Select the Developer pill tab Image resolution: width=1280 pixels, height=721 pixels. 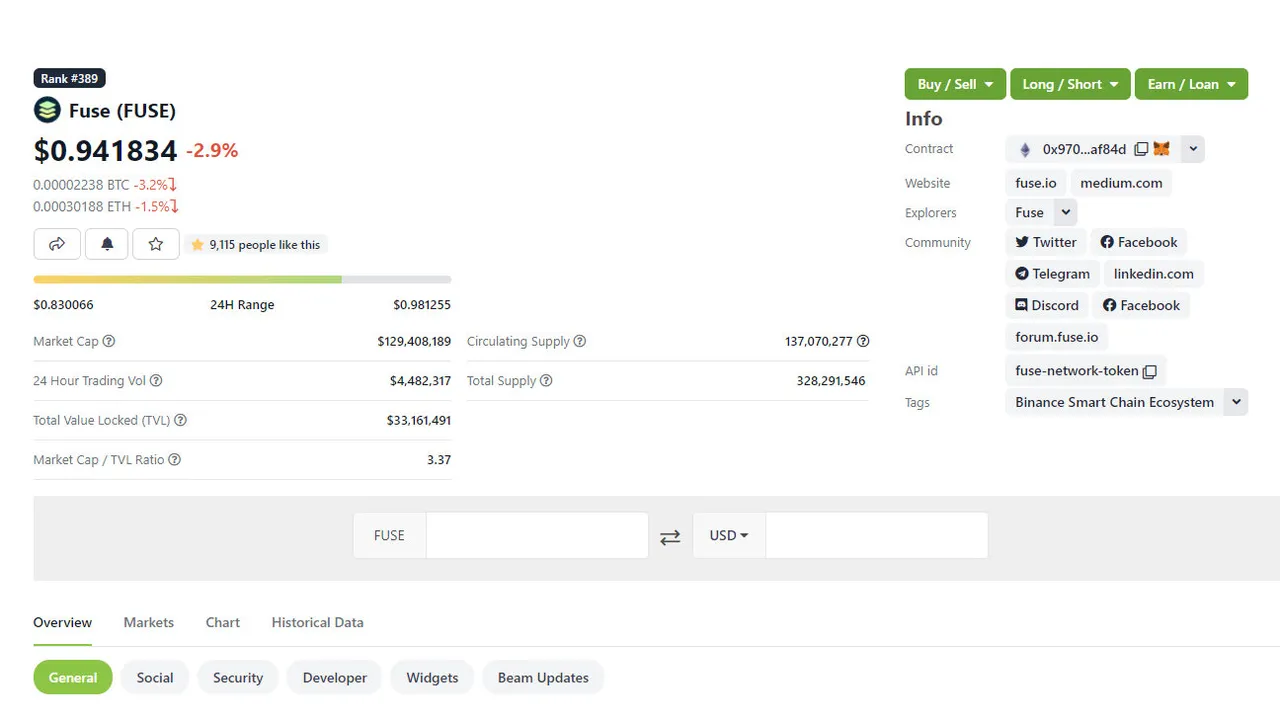[335, 677]
